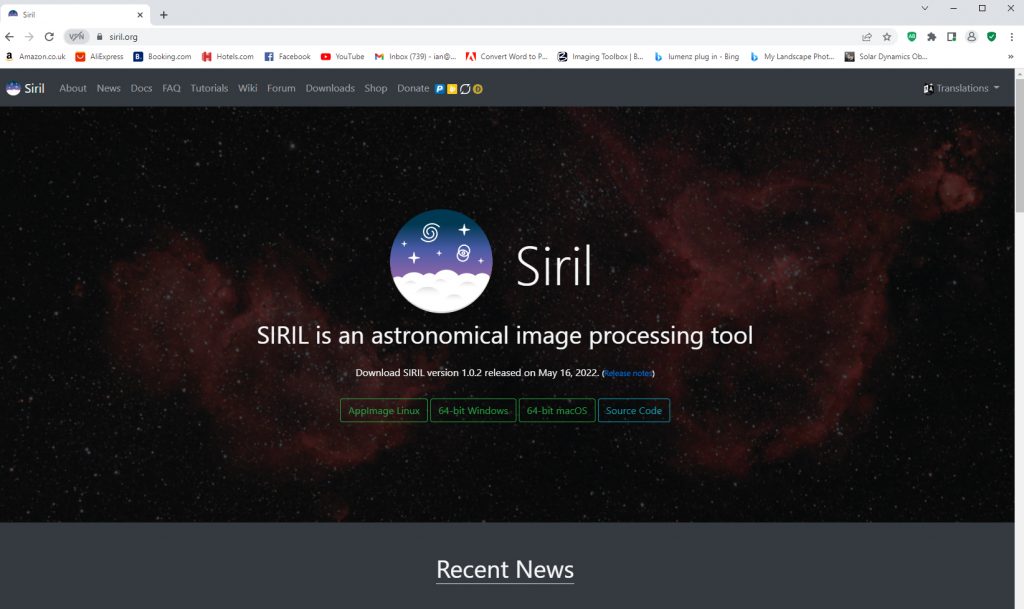1024x609 pixels.
Task: Download the 64-bit Windows installer
Action: 473,411
